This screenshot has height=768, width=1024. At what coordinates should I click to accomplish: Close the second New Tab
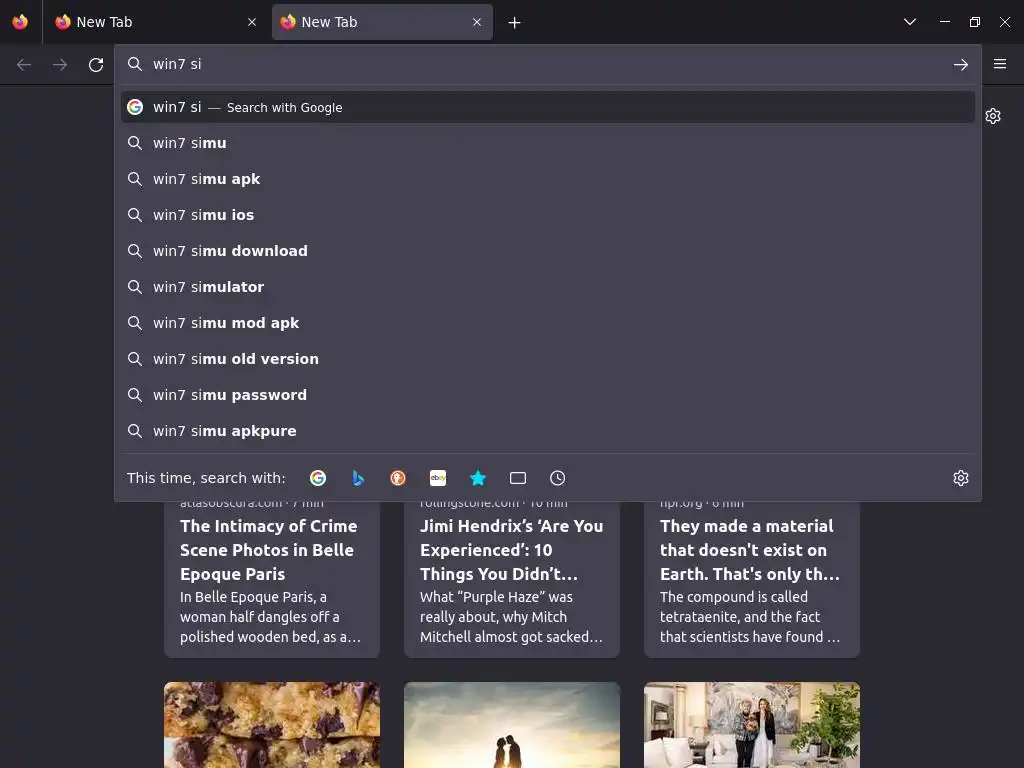477,22
